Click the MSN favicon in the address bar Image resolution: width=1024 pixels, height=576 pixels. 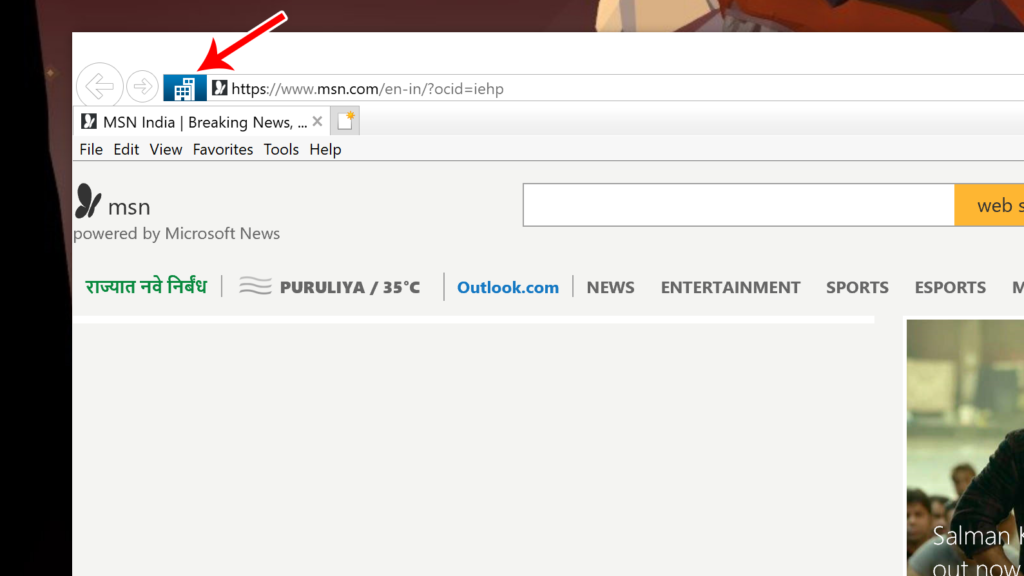click(219, 88)
